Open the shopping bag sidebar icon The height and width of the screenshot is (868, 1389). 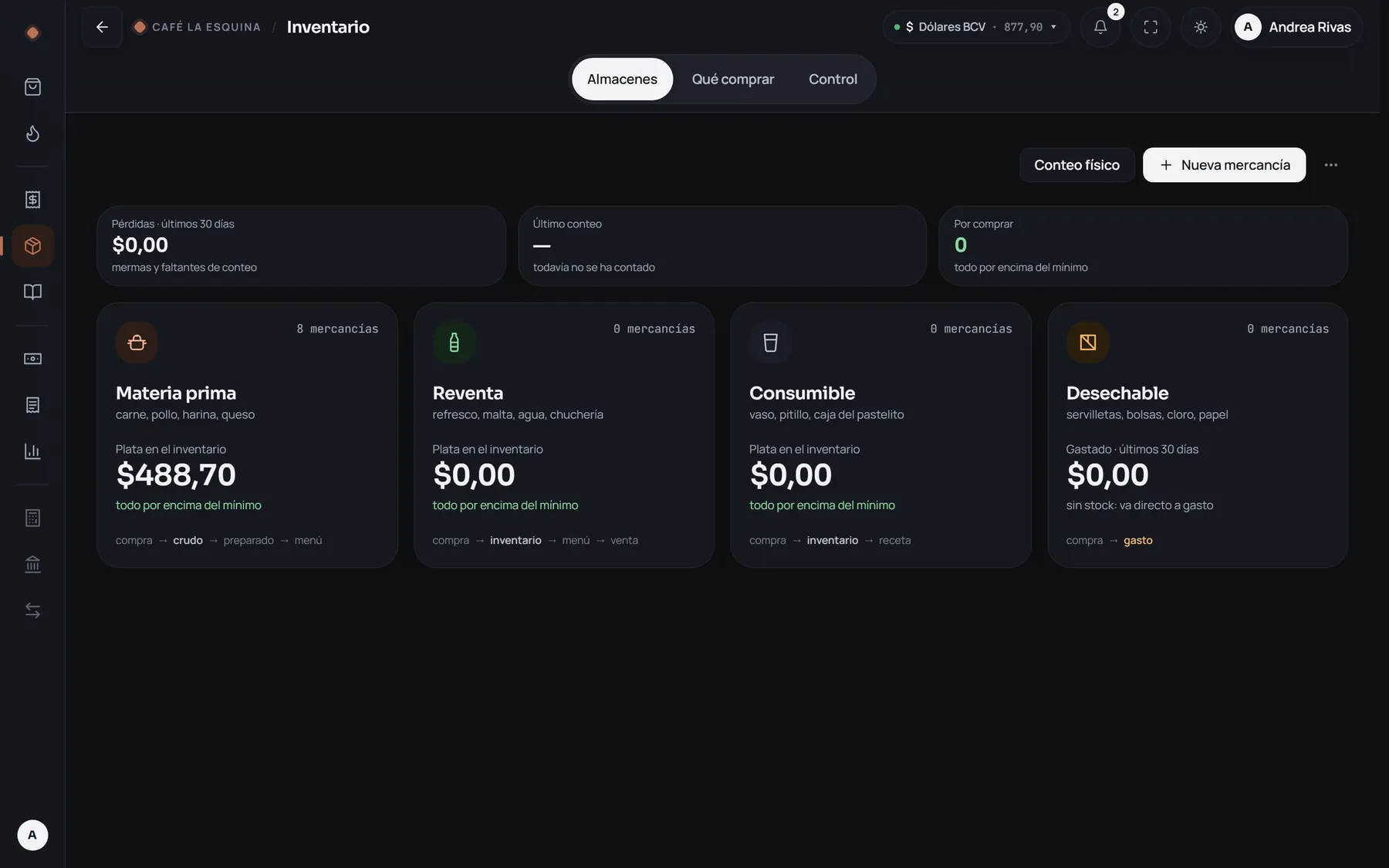click(x=32, y=86)
